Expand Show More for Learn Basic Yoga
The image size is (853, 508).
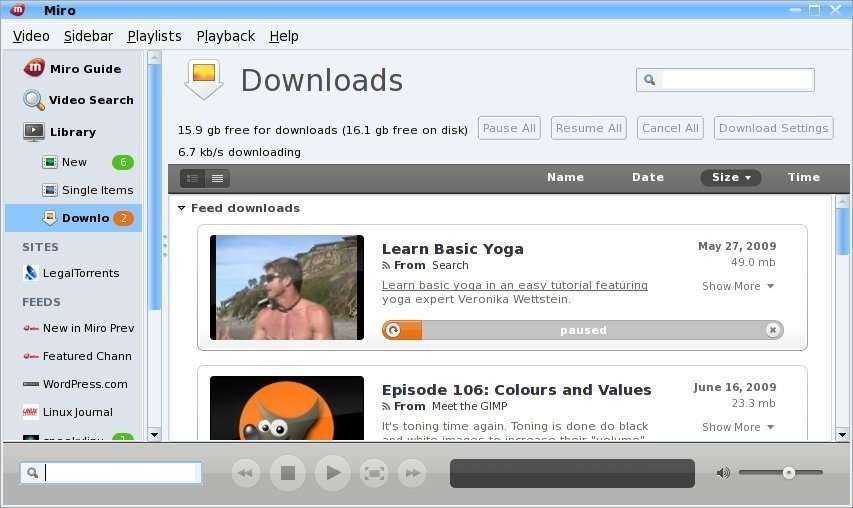coord(738,286)
